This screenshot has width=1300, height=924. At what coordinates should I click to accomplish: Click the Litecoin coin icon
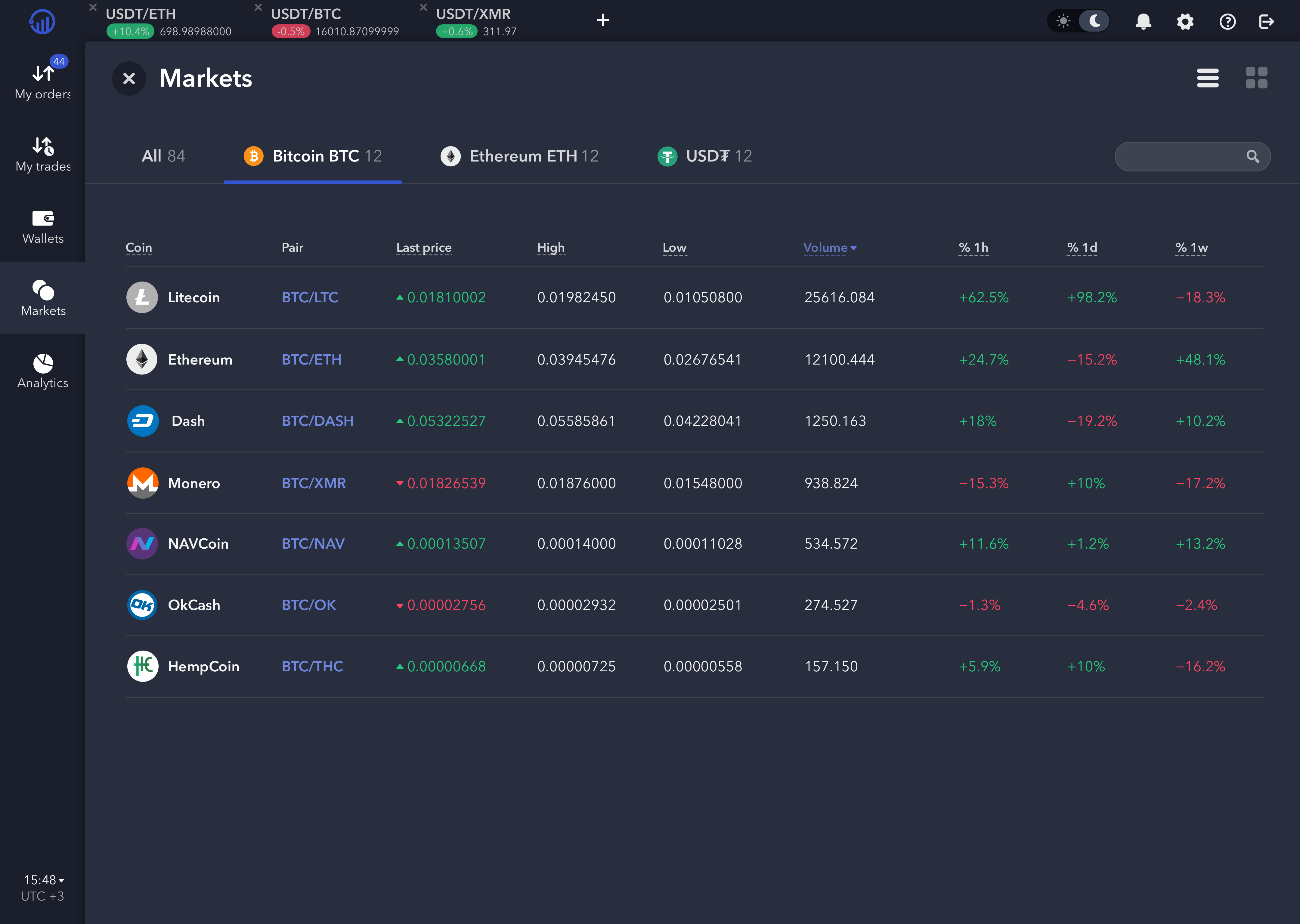[142, 297]
